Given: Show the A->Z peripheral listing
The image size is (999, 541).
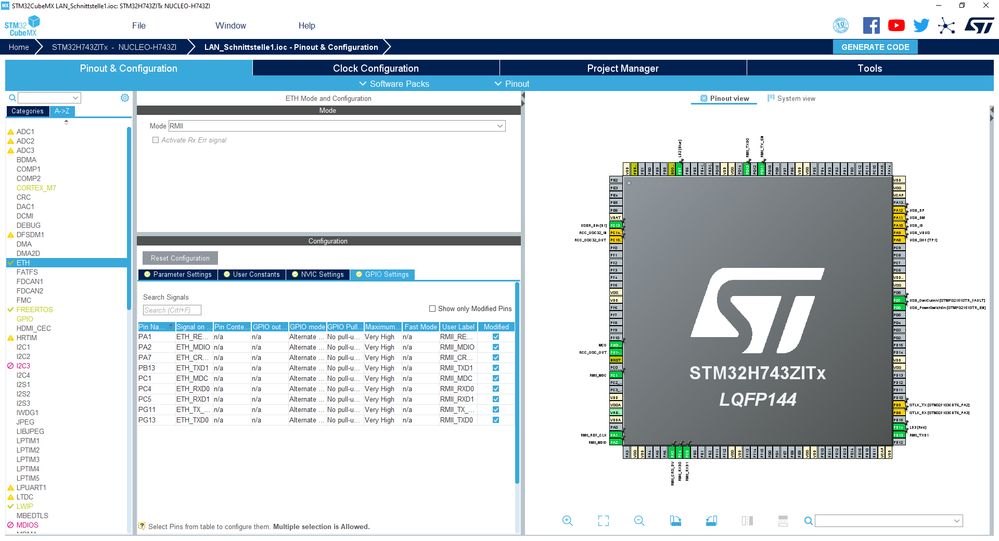Looking at the screenshot, I should point(62,111).
